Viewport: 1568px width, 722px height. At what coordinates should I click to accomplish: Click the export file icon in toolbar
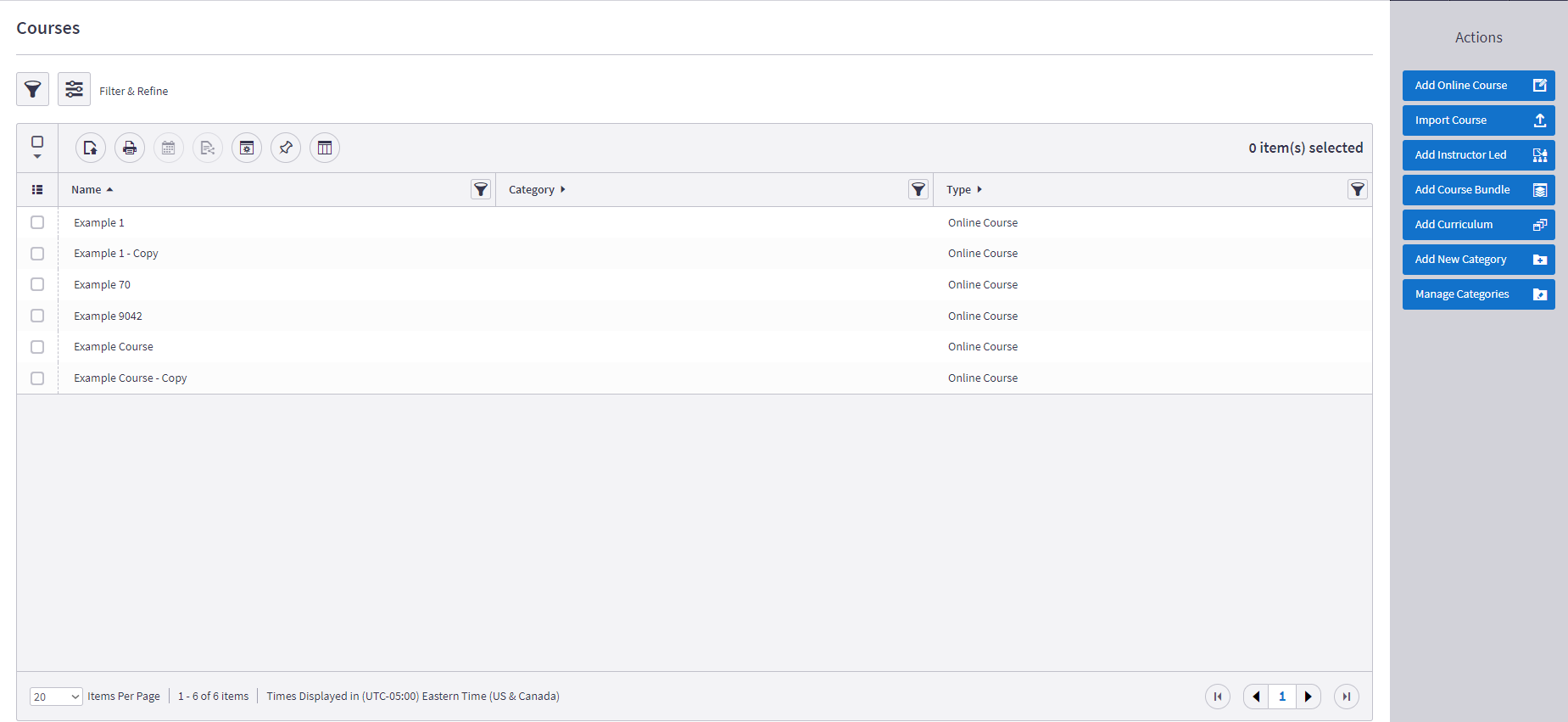coord(91,148)
